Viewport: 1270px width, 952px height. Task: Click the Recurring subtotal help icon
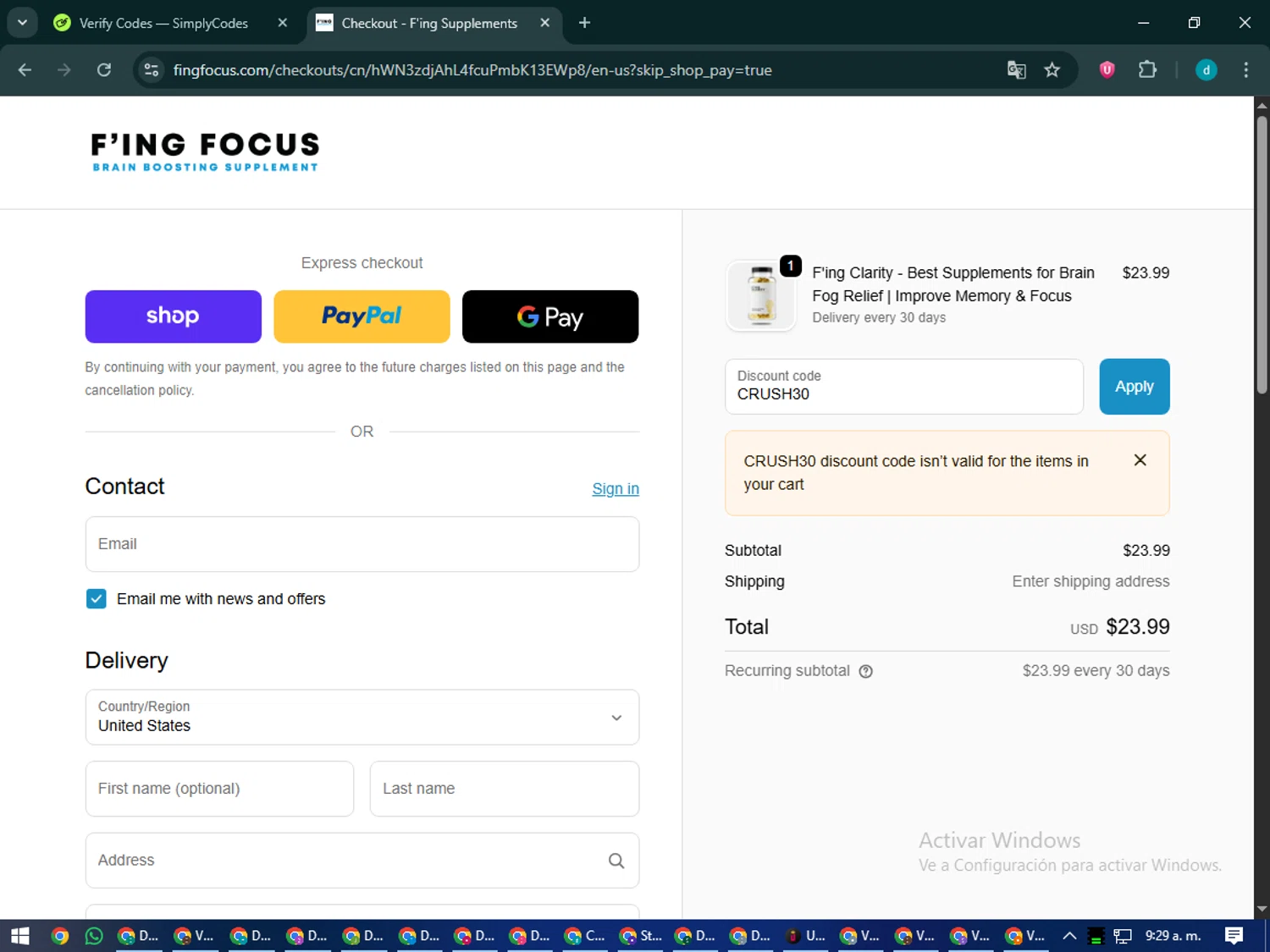[x=865, y=671]
